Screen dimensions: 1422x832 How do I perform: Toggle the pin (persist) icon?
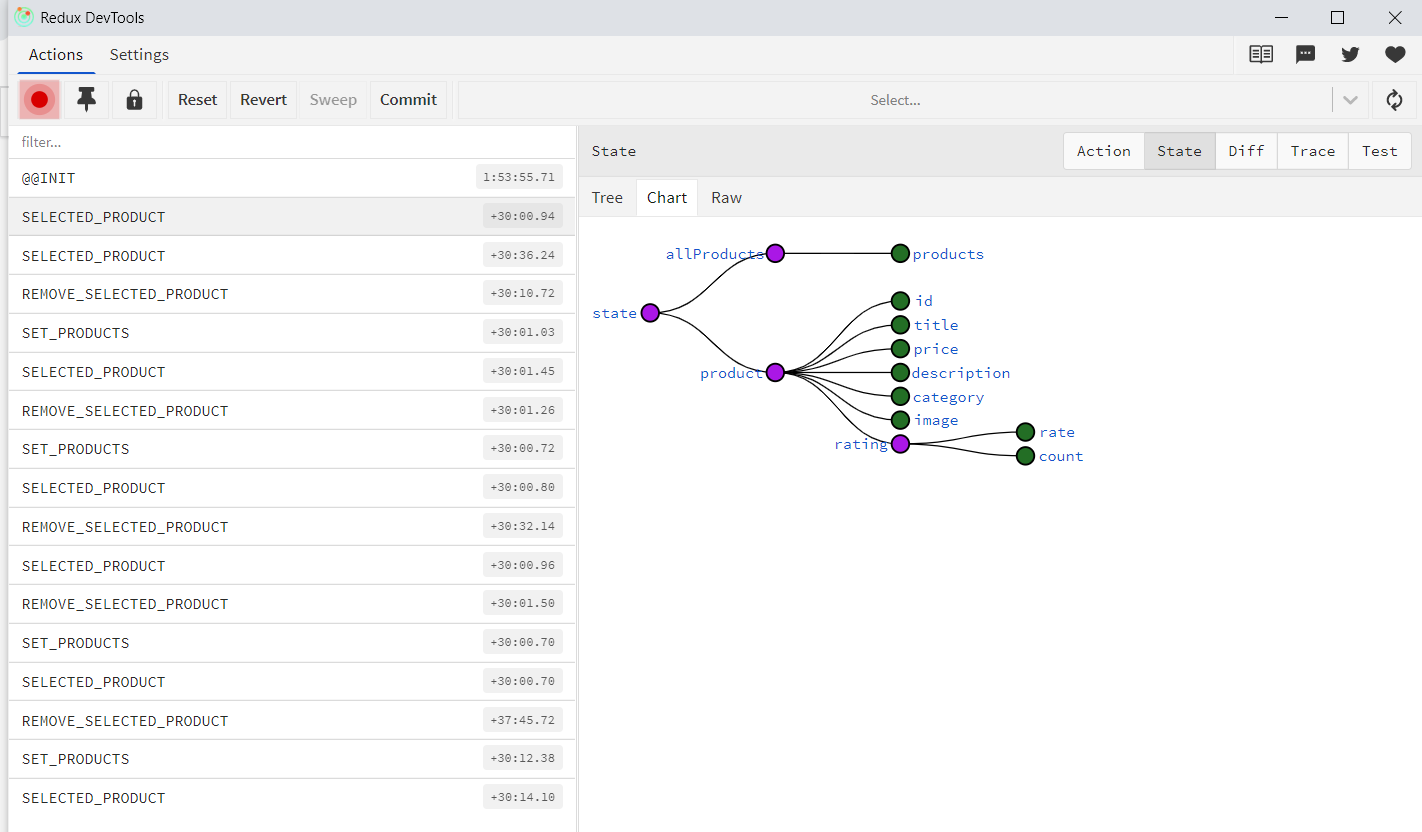87,100
